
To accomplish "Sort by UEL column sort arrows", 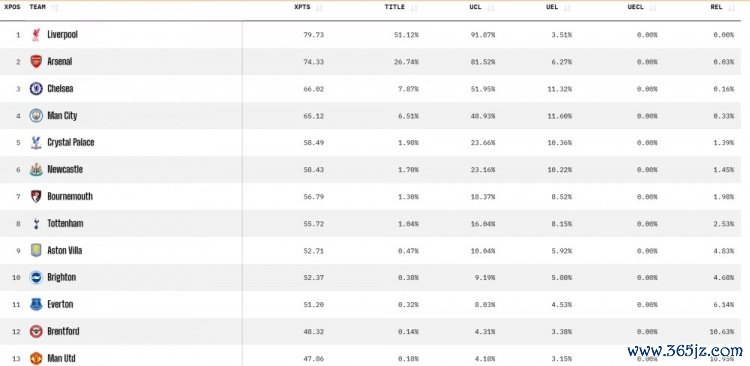I will pos(567,8).
